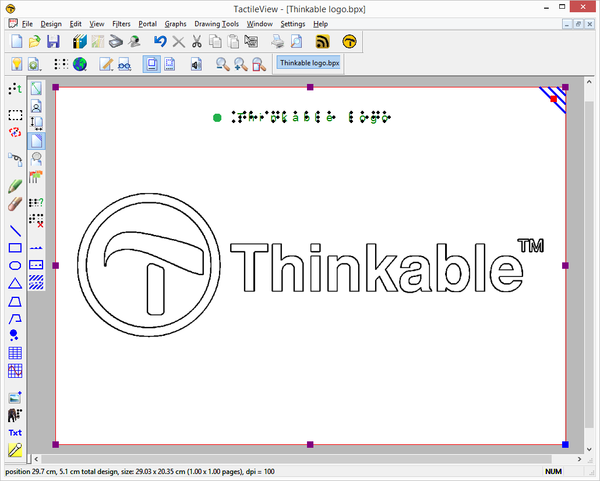Open the pencil edit dropdown icon
The image size is (600, 481).
click(106, 64)
